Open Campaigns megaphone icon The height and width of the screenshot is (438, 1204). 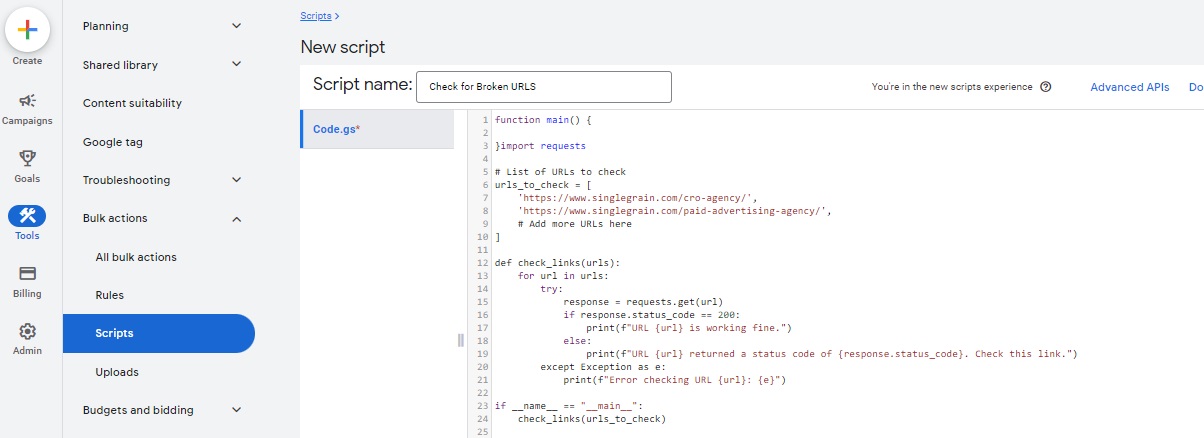pos(27,101)
